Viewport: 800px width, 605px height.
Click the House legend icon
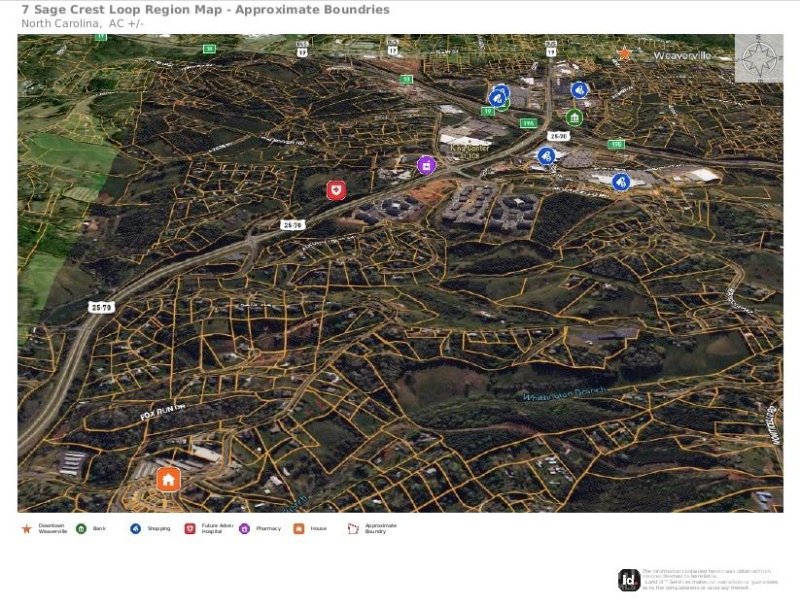point(298,528)
